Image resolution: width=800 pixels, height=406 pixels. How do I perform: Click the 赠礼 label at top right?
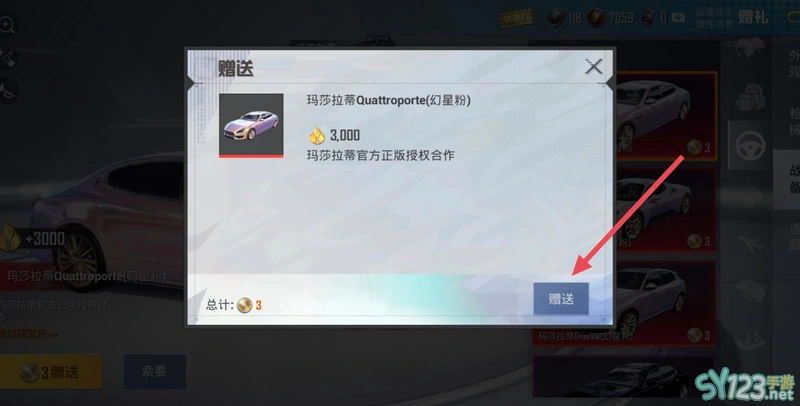coord(753,17)
